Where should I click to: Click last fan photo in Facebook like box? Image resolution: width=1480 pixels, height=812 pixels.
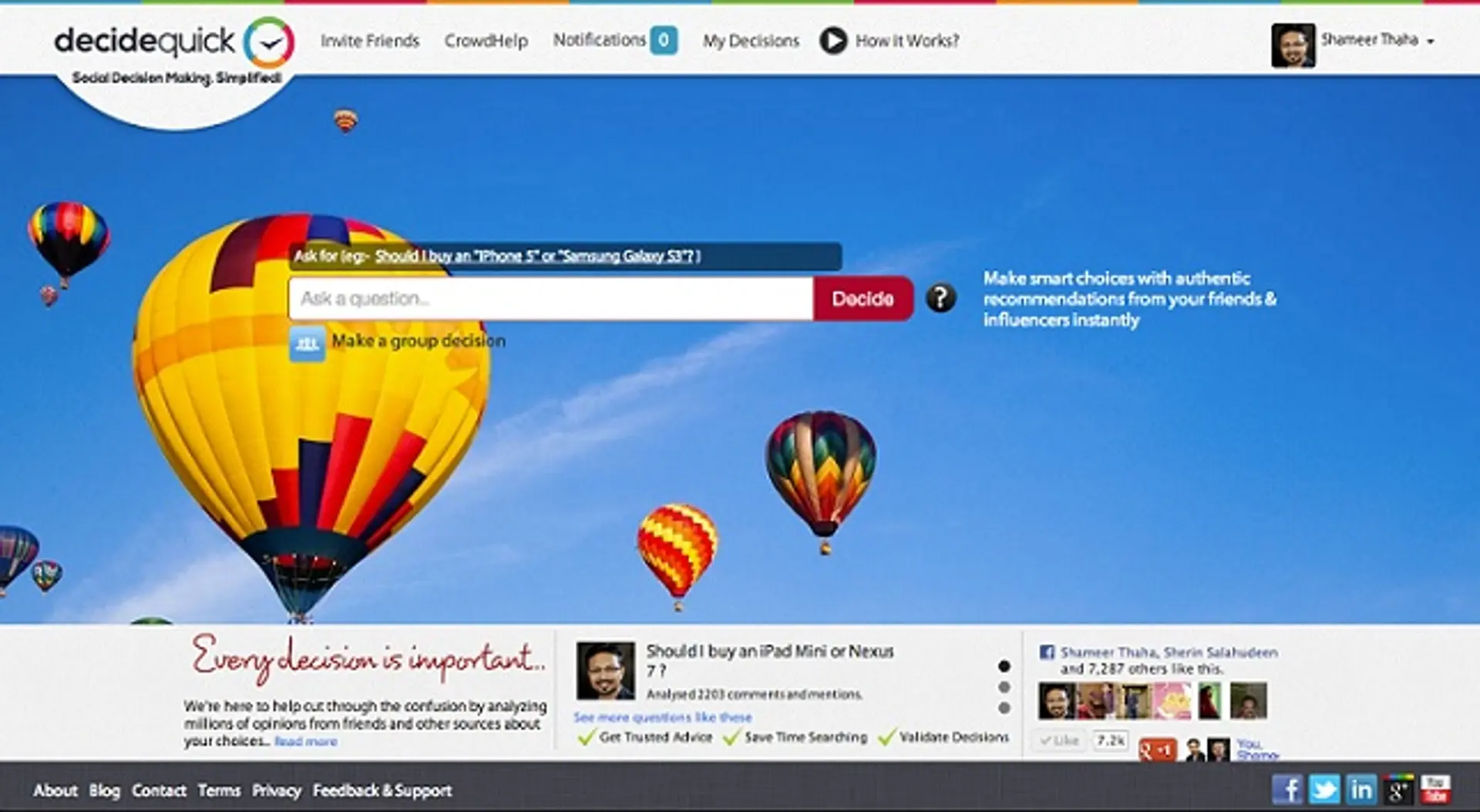click(x=1248, y=700)
